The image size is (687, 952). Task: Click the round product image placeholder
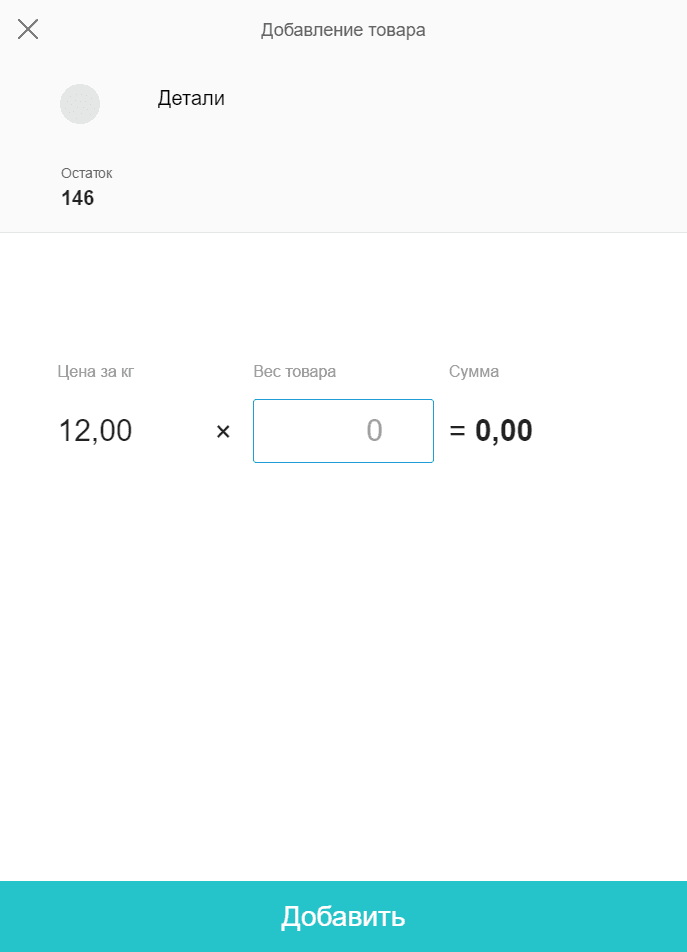click(80, 104)
